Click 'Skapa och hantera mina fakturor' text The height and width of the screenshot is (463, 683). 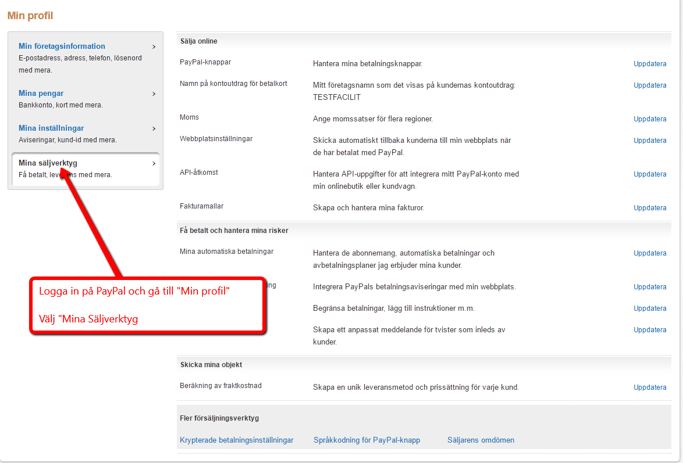368,208
